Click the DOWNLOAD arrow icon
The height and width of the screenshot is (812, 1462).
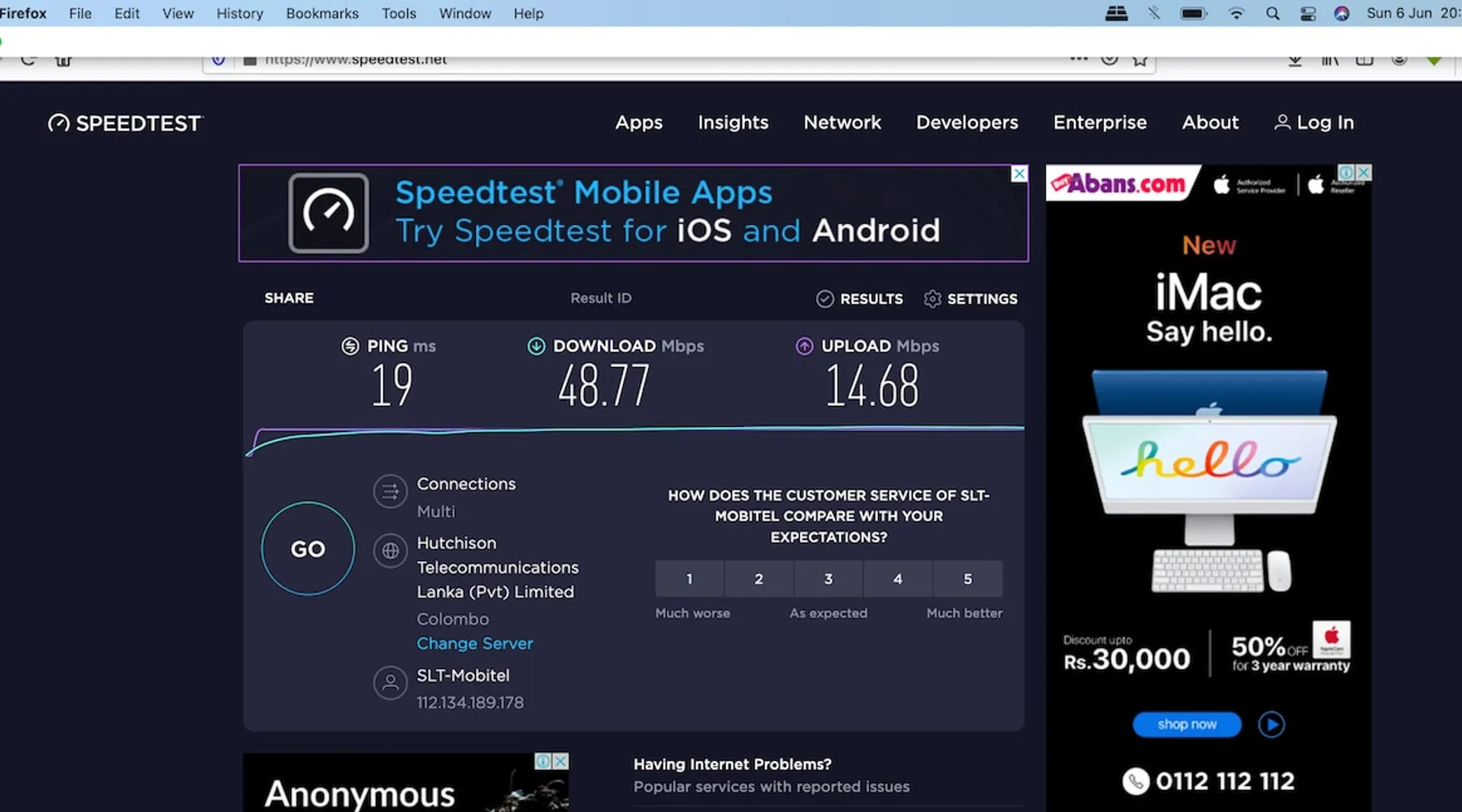click(x=536, y=346)
